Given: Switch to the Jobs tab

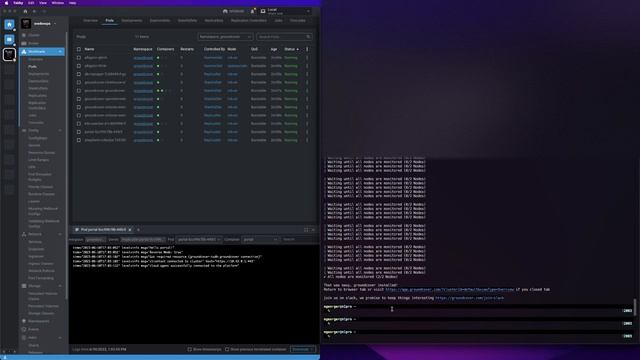Looking at the screenshot, I should 278,20.
